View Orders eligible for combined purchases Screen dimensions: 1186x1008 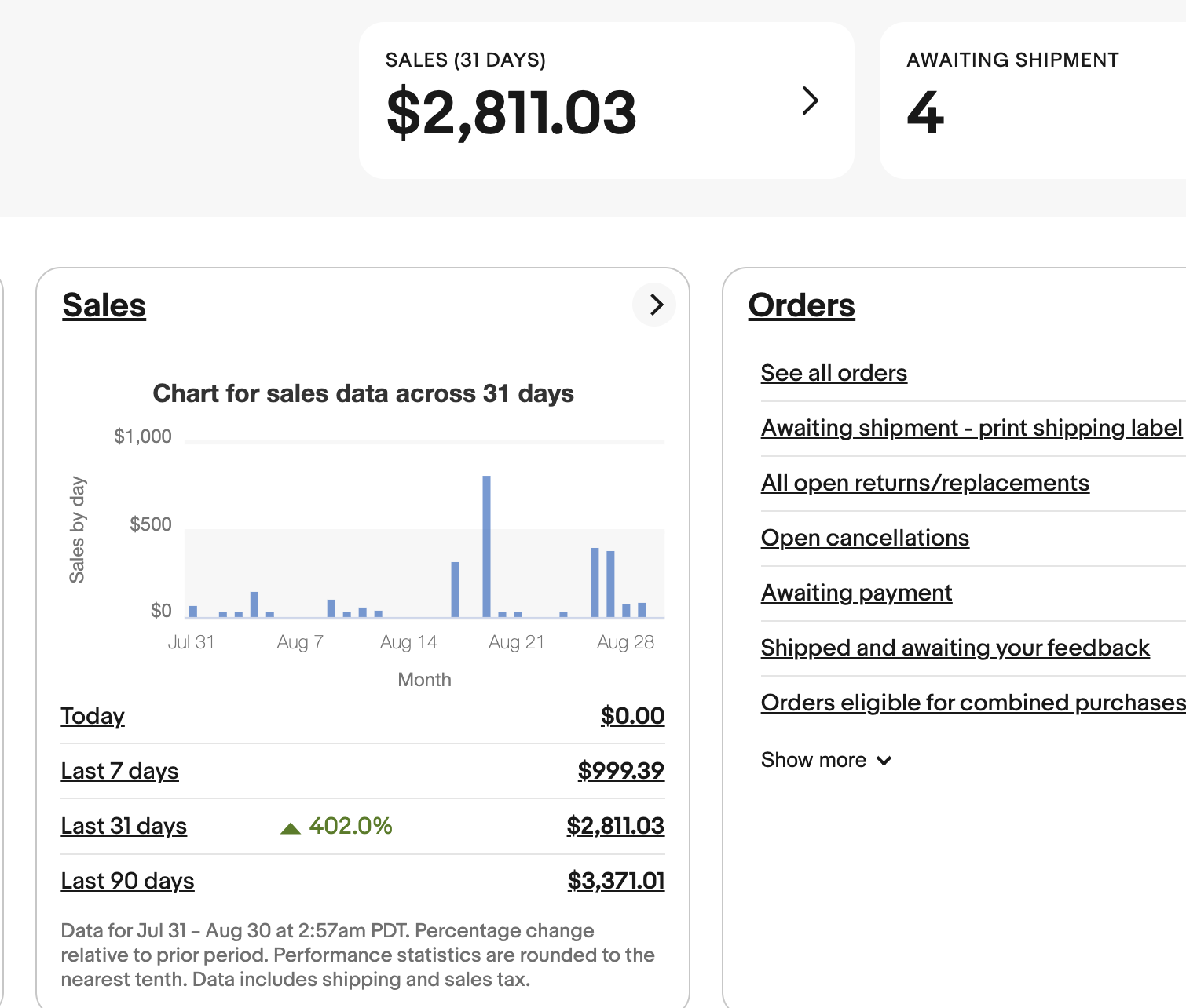[x=972, y=703]
